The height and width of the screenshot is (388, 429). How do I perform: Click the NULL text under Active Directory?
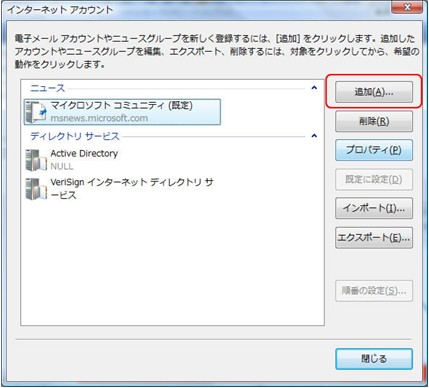[62, 166]
